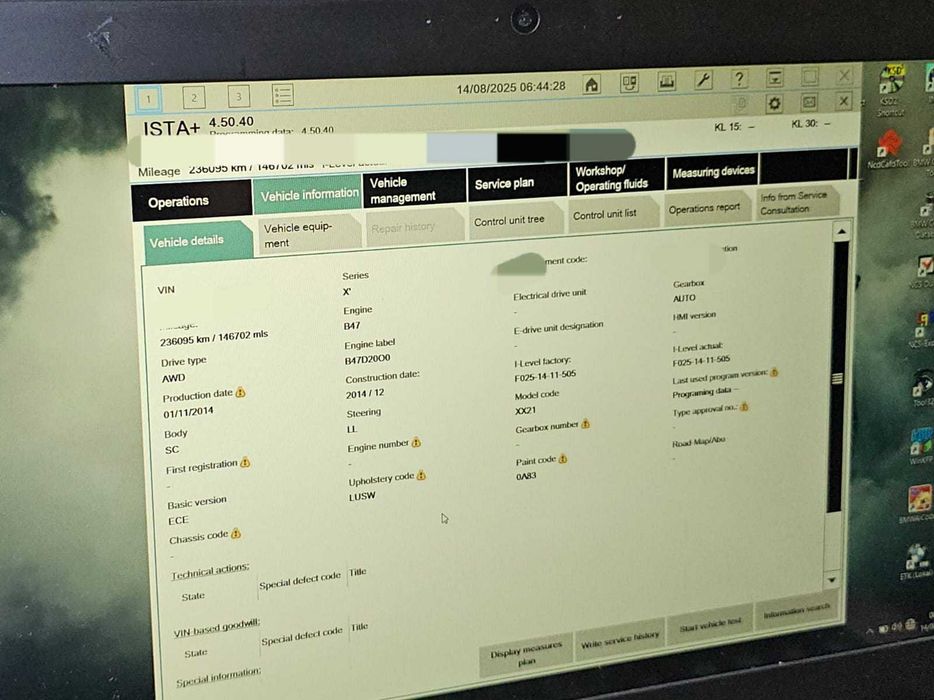Open the NcdCafdTool desktop shortcut
Screen dimensions: 934x700
pyautogui.click(x=887, y=150)
